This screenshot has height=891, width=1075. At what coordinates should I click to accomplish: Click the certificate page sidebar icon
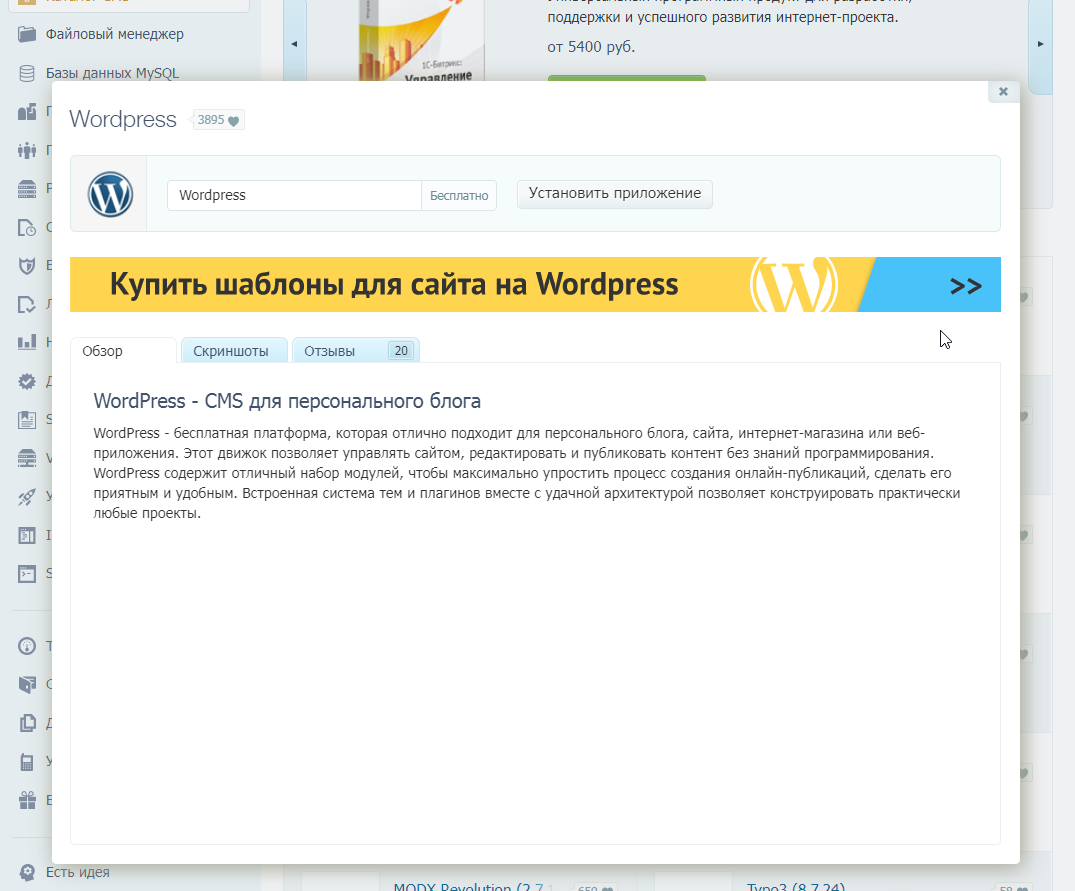pyautogui.click(x=27, y=419)
